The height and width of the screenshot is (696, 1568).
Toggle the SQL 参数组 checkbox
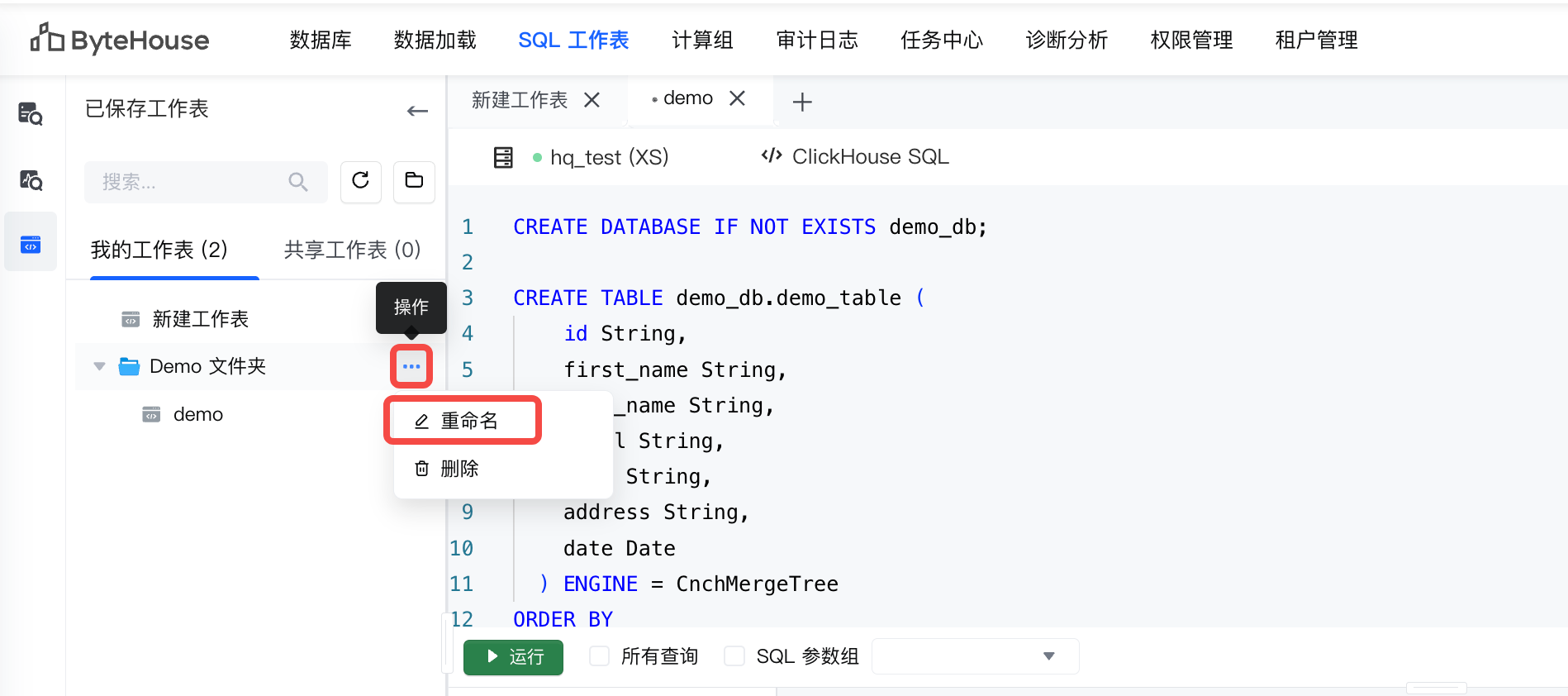[x=734, y=656]
